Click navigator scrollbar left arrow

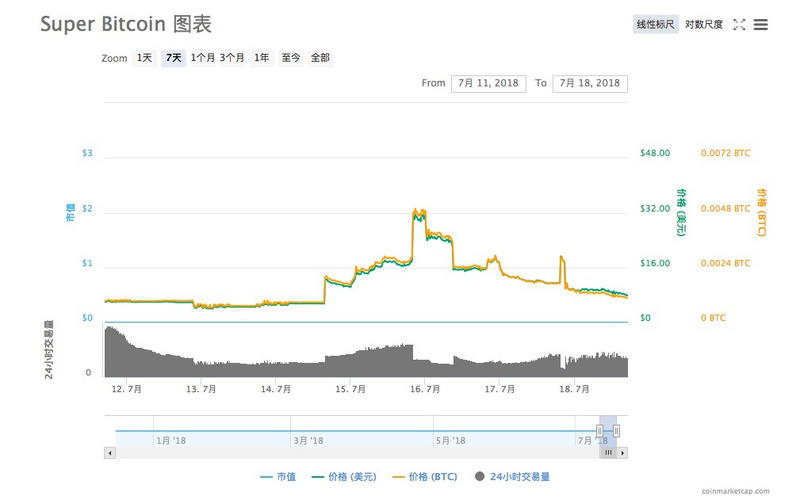tap(110, 453)
